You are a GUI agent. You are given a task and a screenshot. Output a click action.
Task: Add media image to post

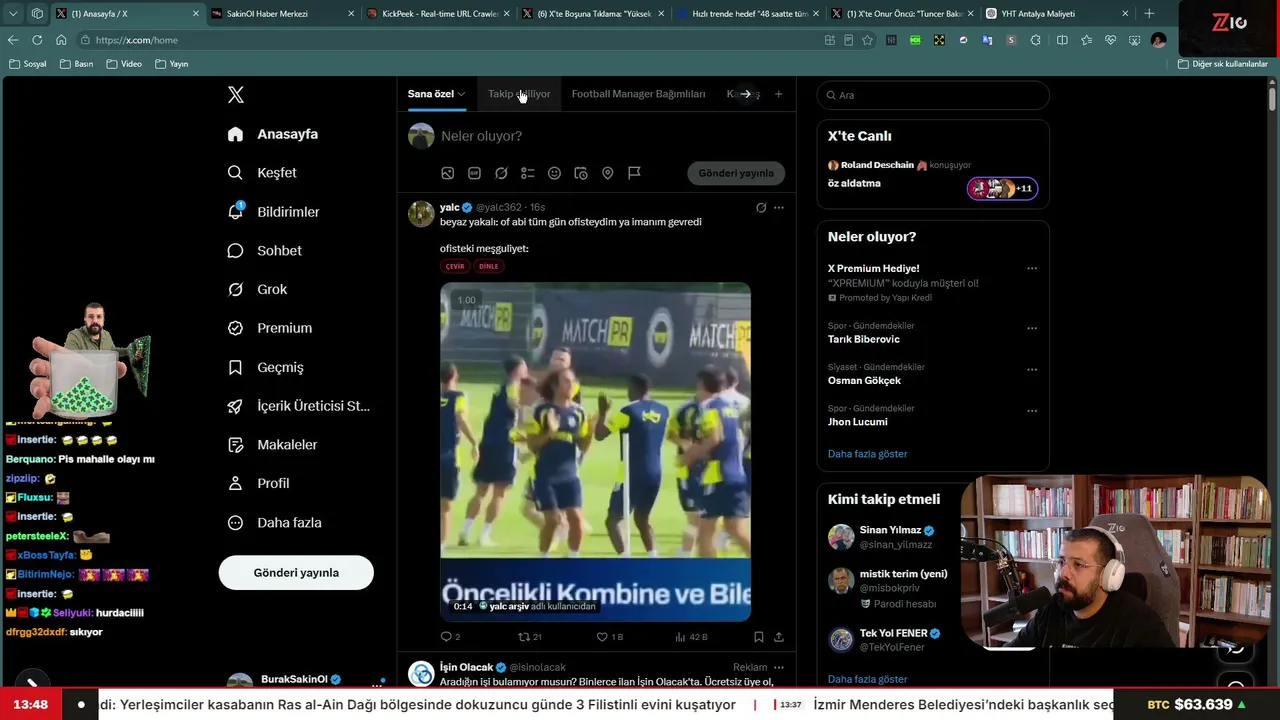[x=448, y=173]
